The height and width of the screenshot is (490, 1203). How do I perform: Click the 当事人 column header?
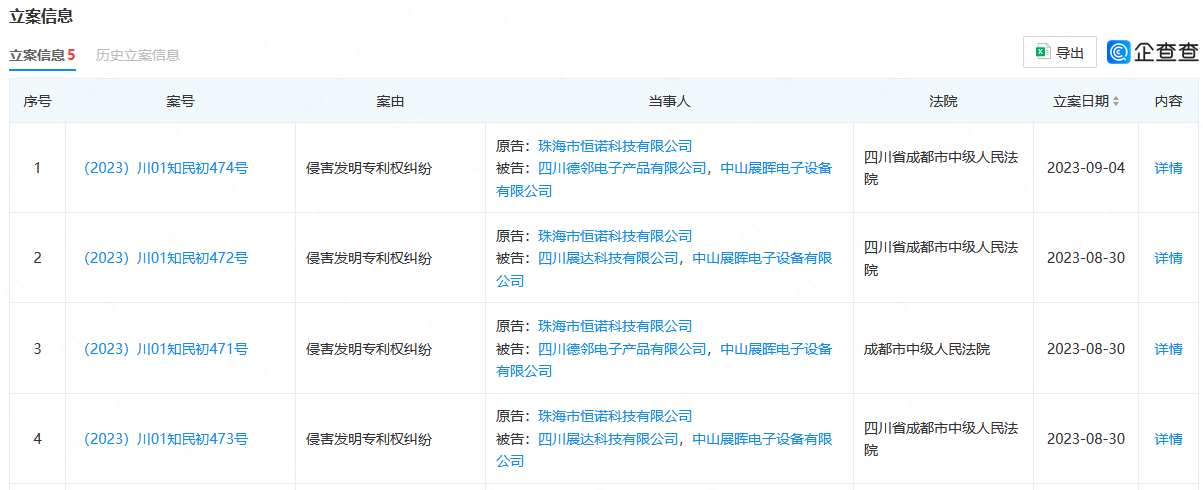point(669,102)
